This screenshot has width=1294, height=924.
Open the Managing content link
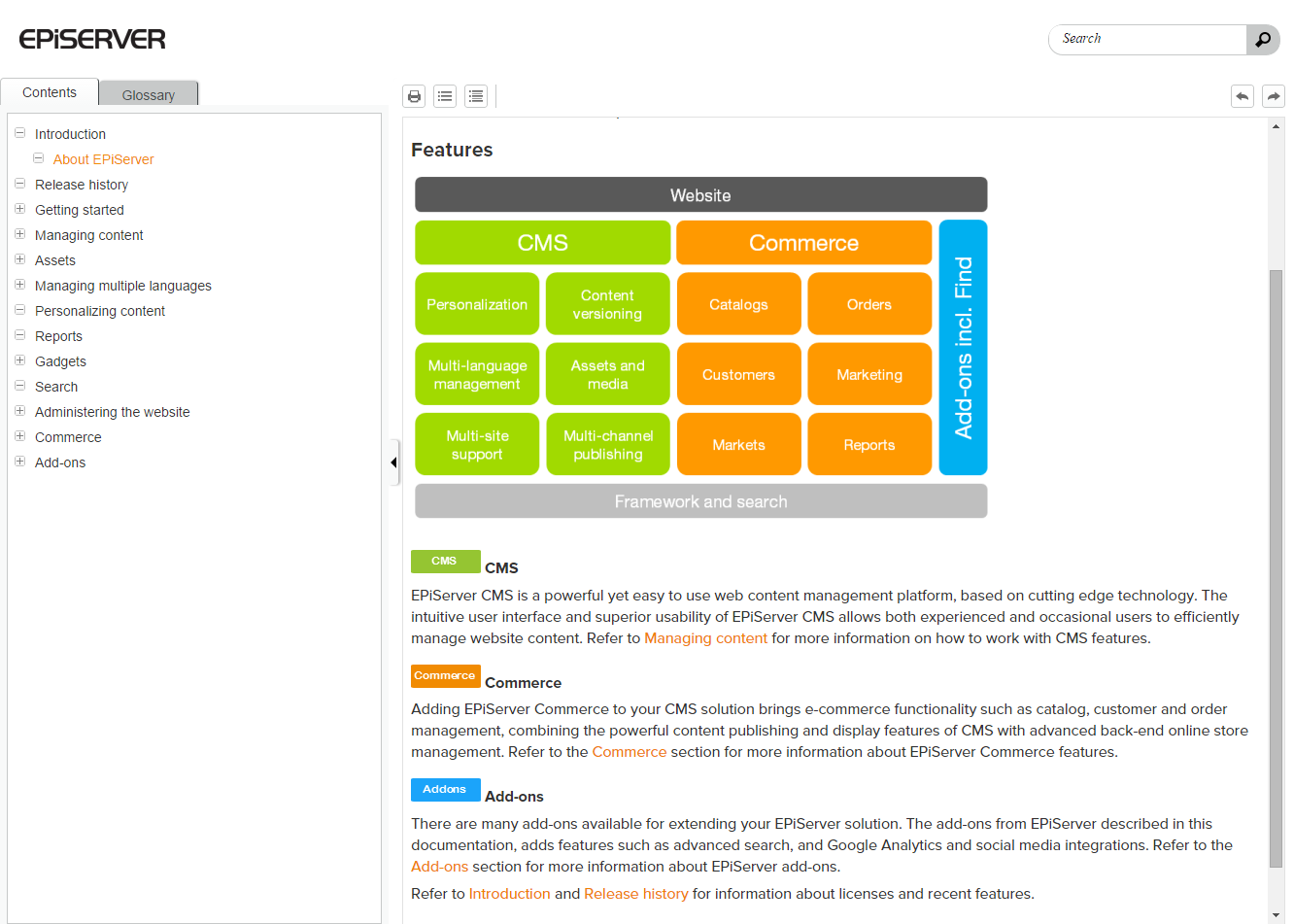(x=705, y=638)
